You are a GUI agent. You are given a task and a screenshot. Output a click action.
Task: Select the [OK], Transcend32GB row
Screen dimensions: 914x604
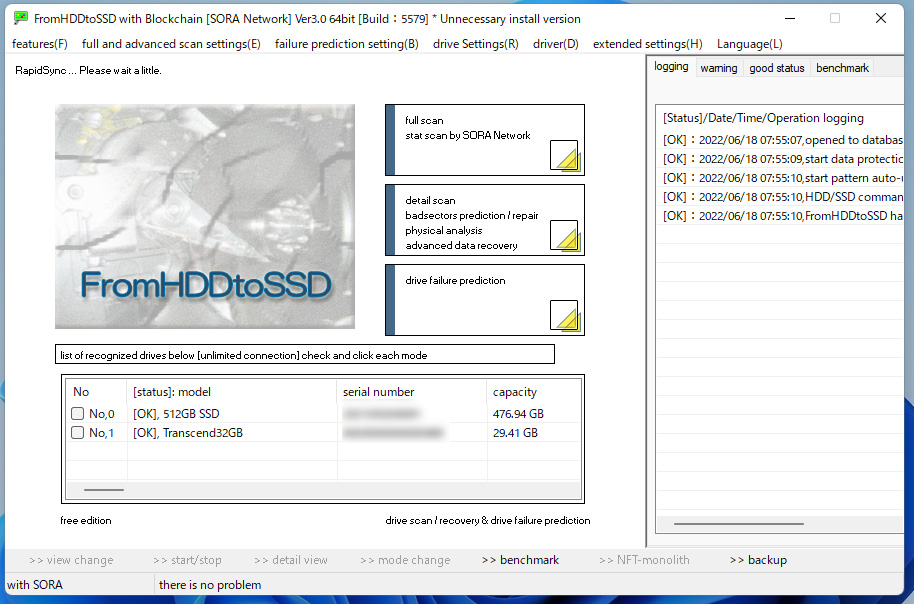point(324,433)
